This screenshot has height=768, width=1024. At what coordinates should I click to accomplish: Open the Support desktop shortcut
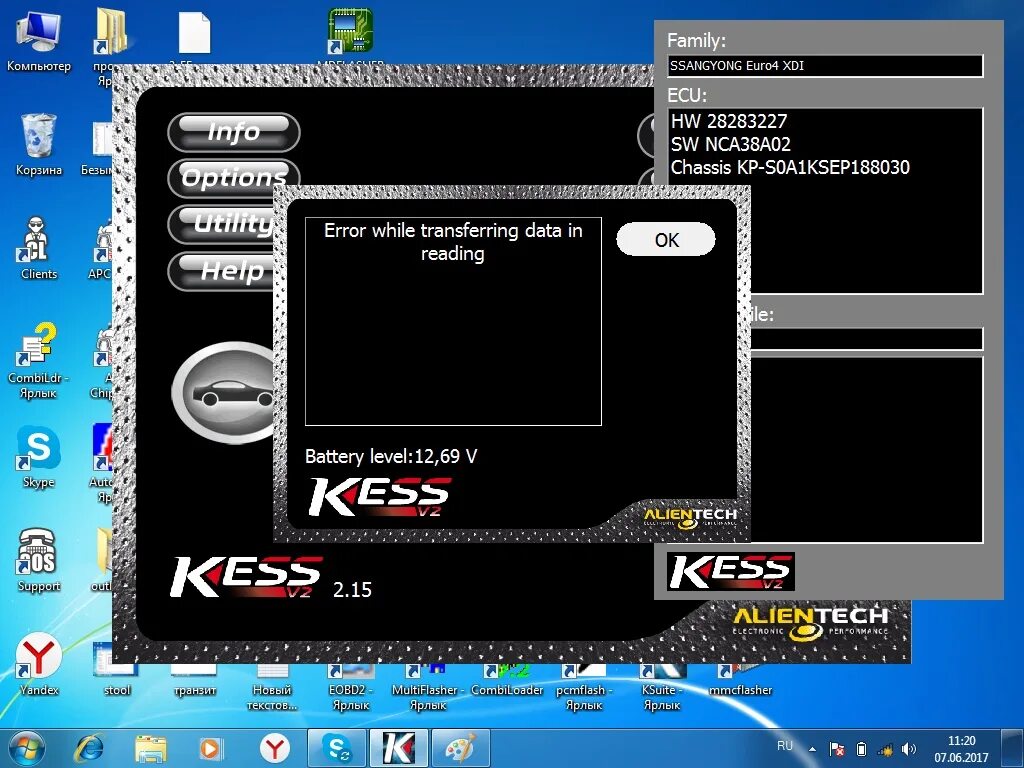coord(39,560)
